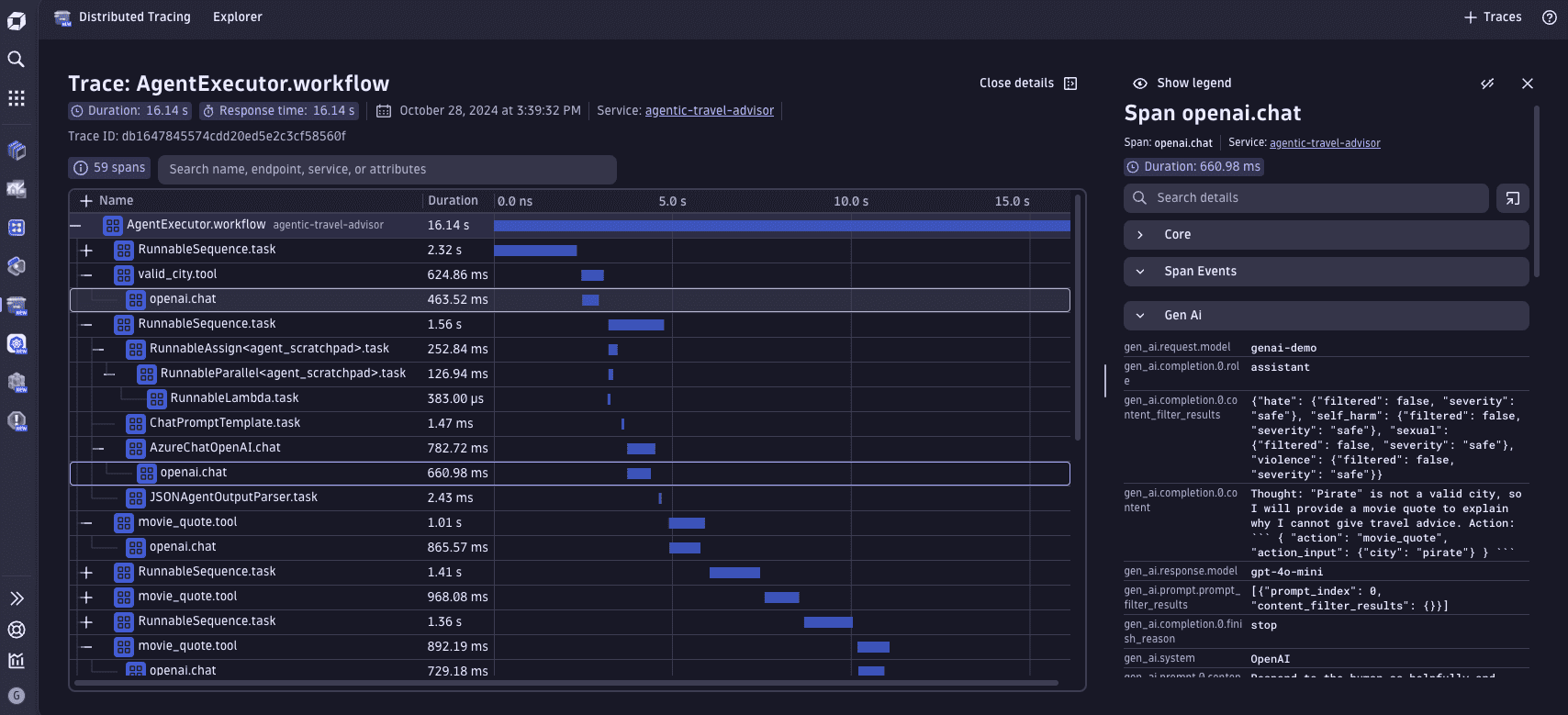
Task: Click the info icon on the 59 spans badge
Action: point(81,168)
